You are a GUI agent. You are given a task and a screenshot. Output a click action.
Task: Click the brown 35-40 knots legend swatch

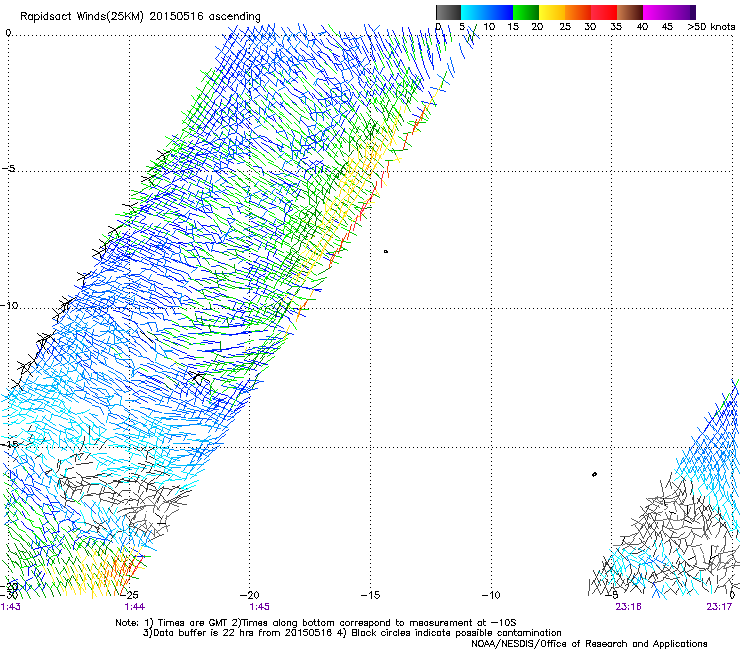coord(630,12)
